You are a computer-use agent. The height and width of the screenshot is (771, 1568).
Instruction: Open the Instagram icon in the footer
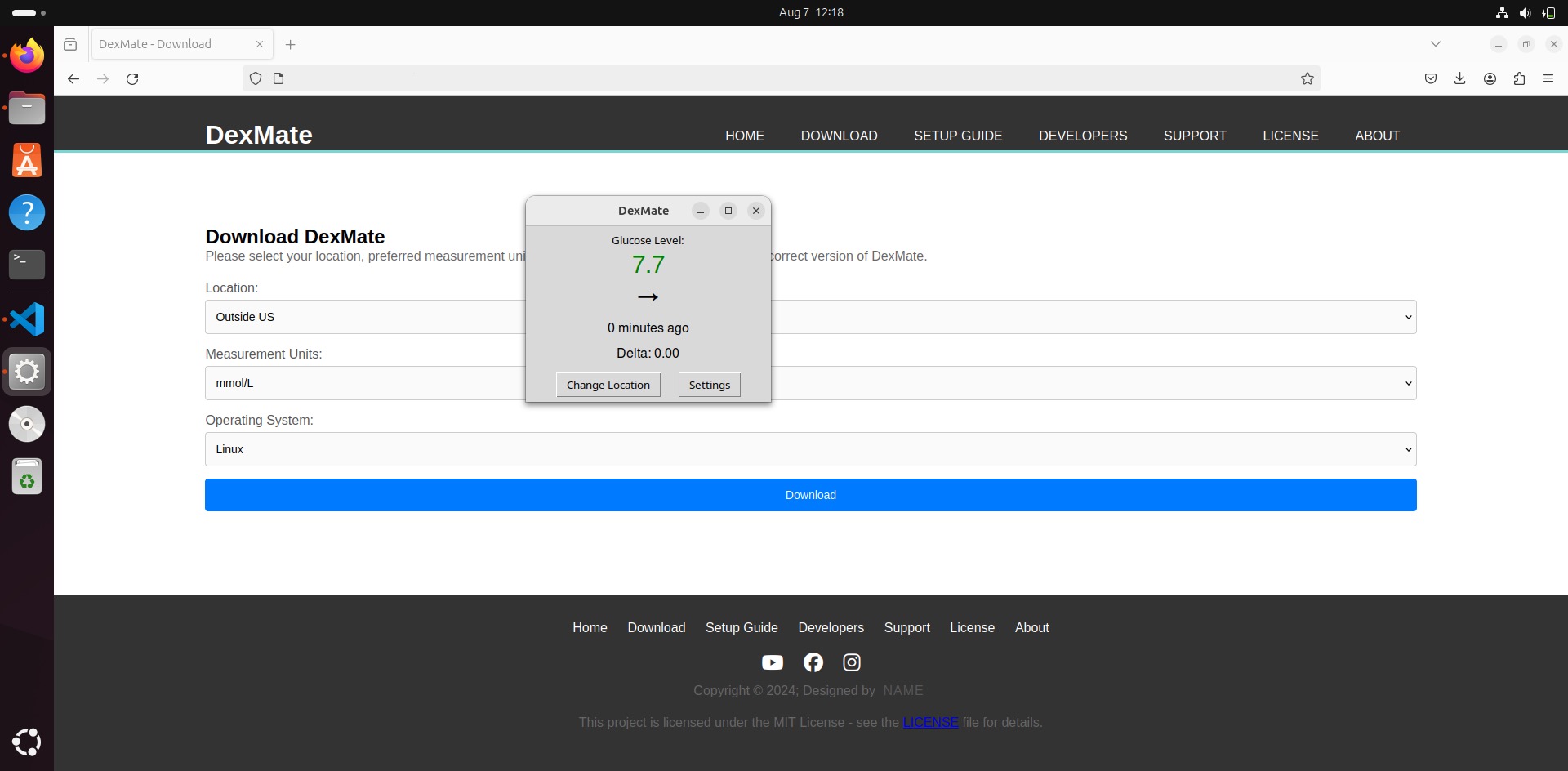852,662
